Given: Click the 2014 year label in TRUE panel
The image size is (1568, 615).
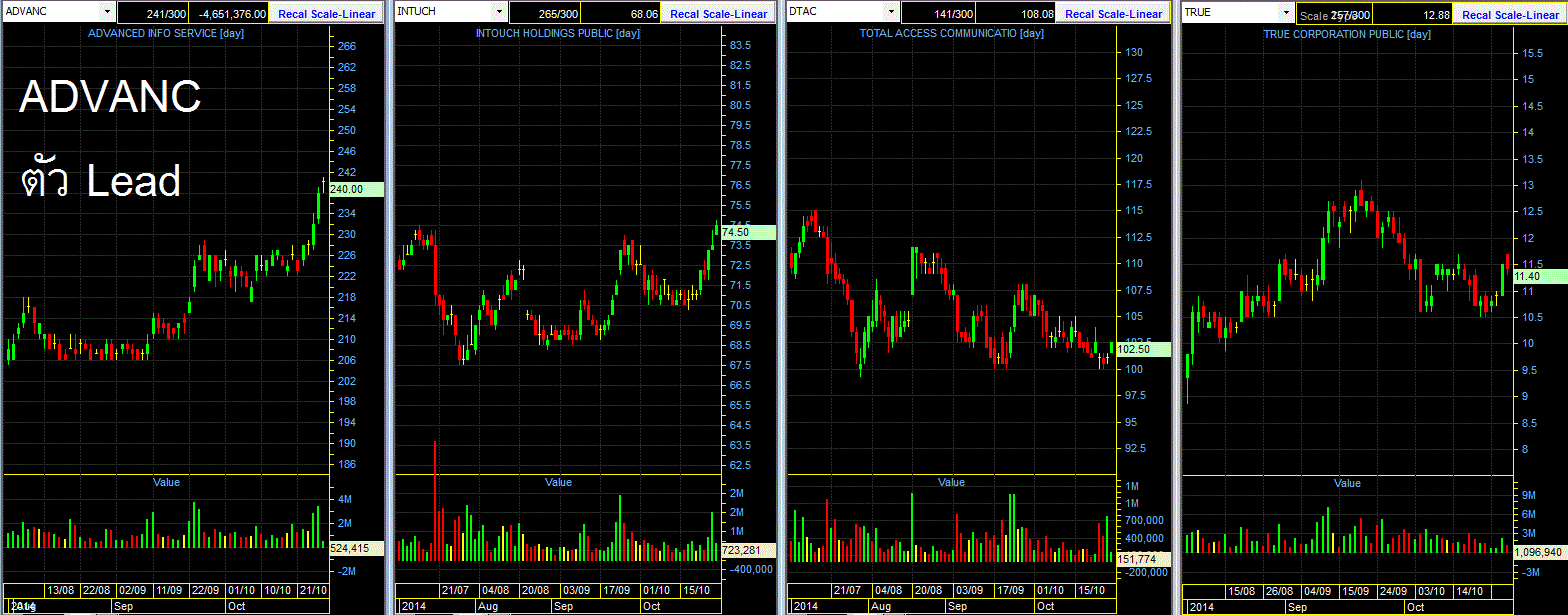Looking at the screenshot, I should (1203, 607).
